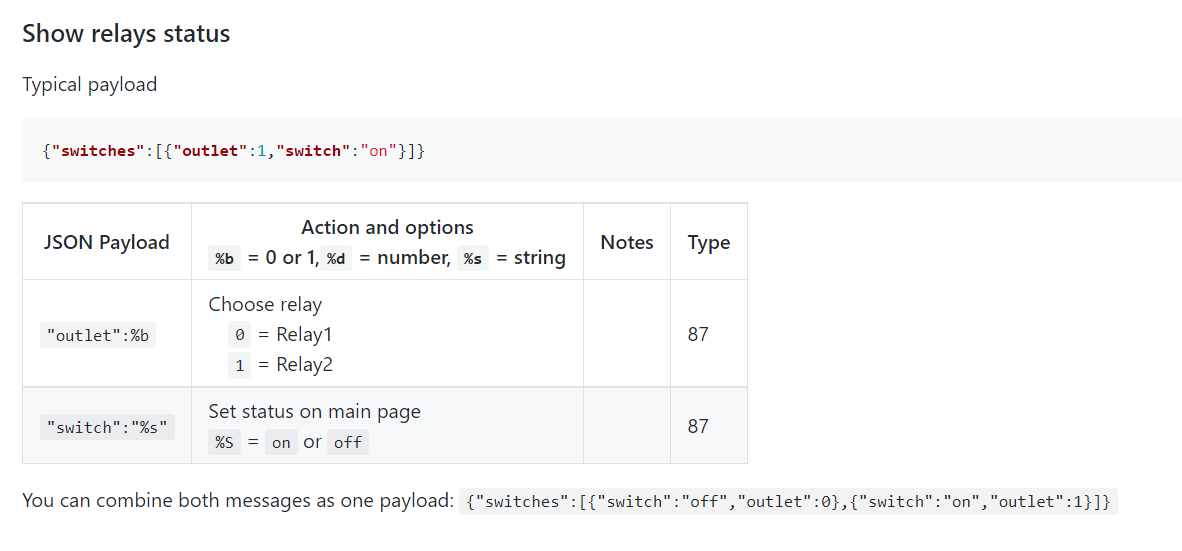Click the "JSON Payload" column header

tap(107, 242)
